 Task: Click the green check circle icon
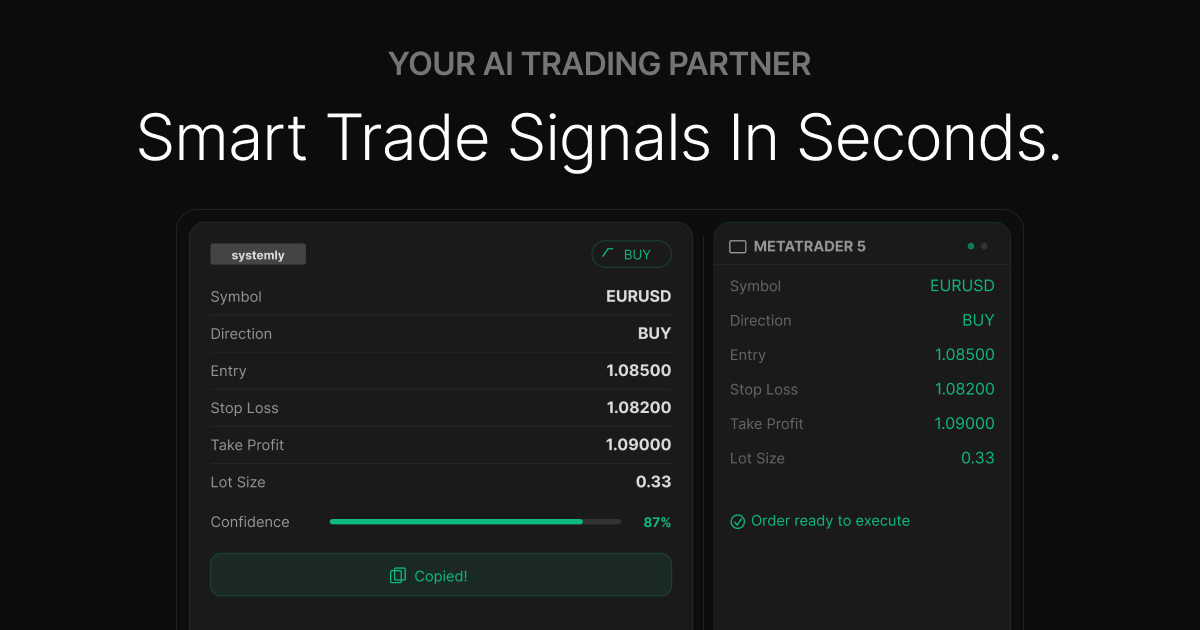(738, 521)
